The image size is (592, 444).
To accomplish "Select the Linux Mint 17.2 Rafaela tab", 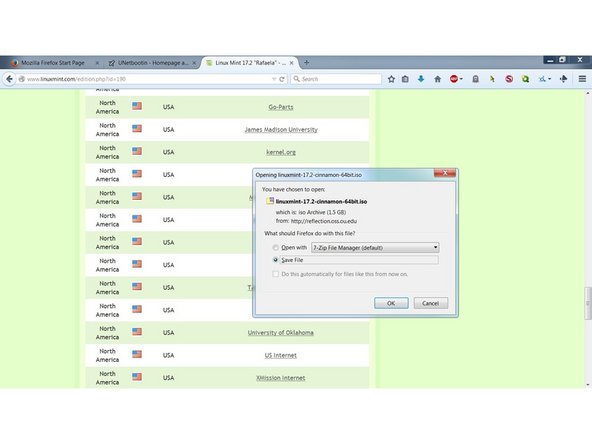I will coord(249,63).
